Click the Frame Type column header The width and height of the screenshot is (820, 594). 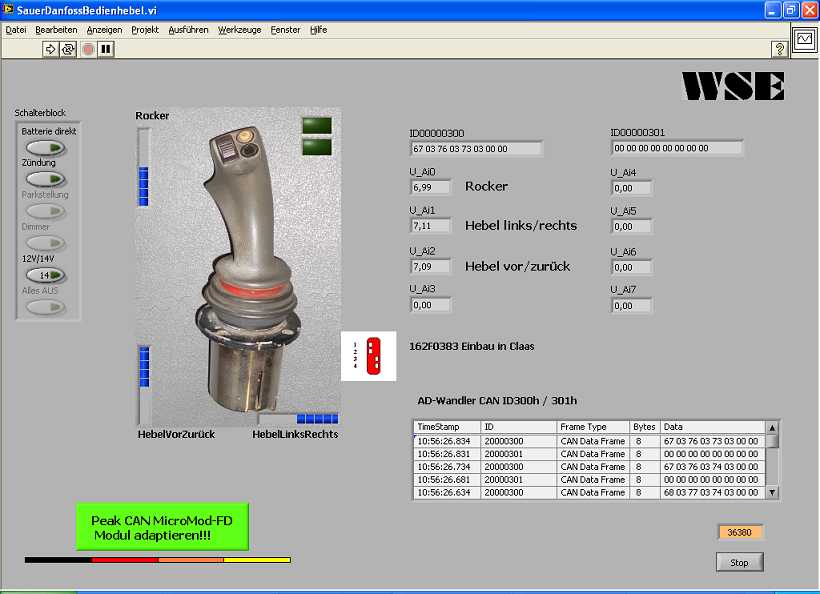click(593, 427)
